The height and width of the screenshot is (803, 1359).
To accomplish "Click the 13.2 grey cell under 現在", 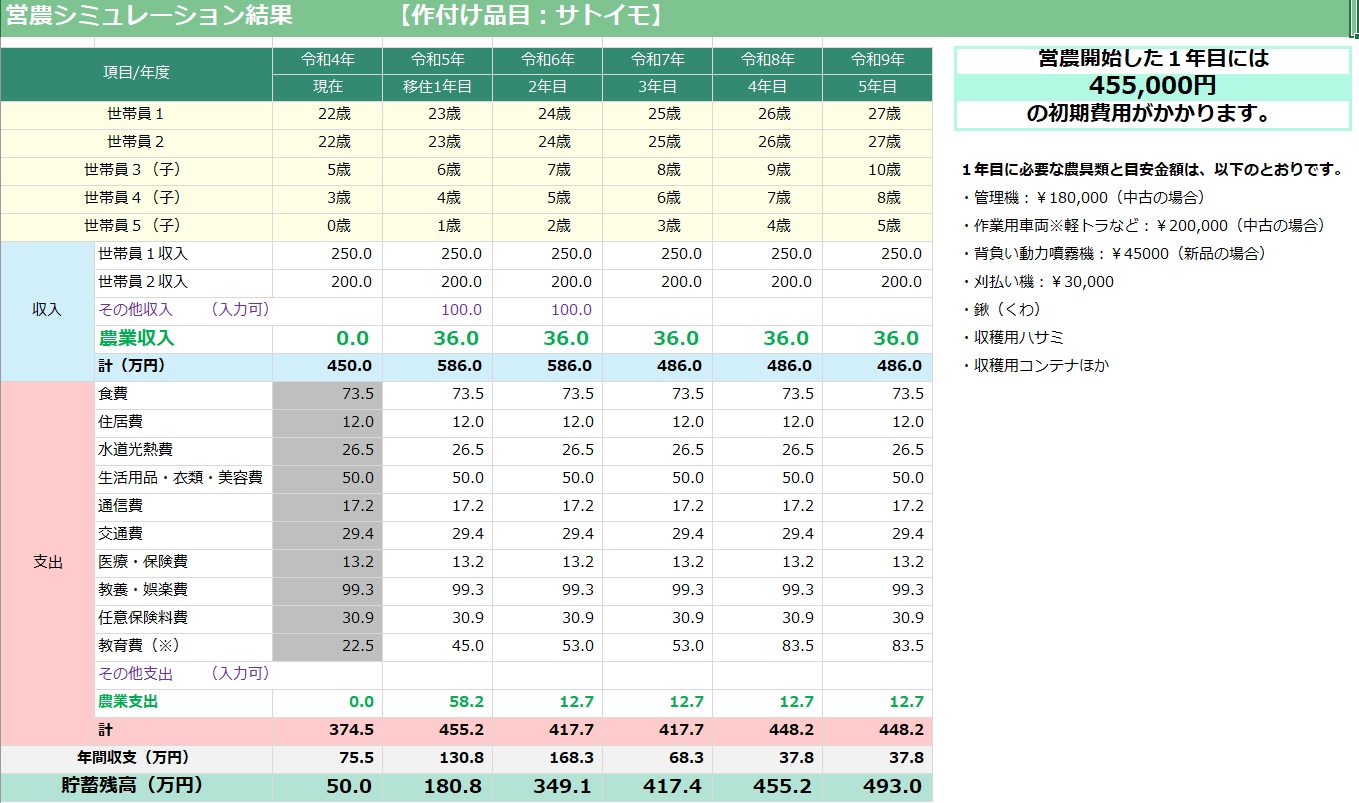I will coord(327,562).
